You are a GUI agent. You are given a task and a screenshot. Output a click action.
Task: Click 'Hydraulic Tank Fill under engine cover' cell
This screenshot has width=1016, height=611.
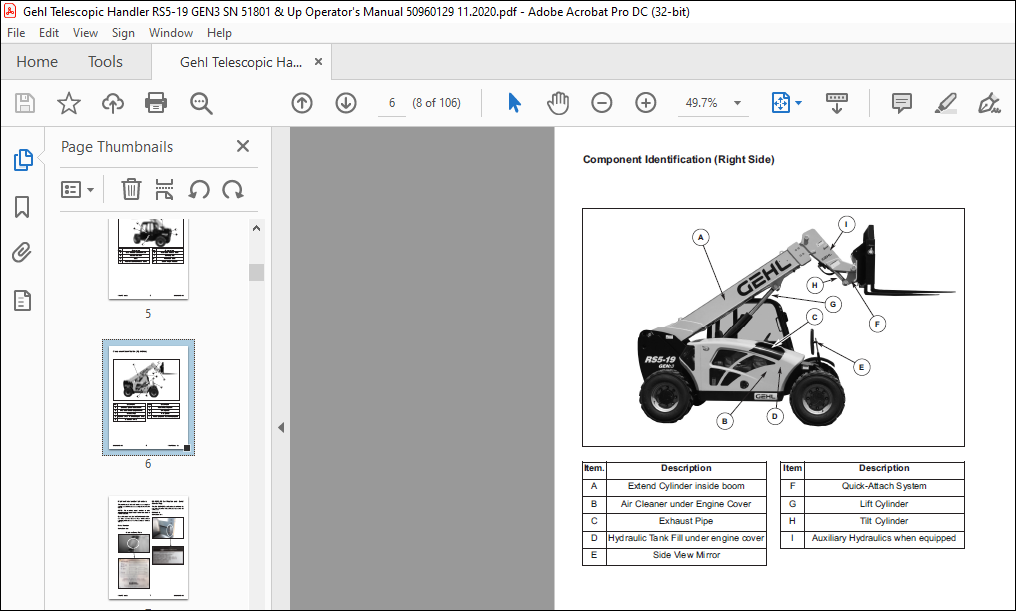tap(686, 538)
